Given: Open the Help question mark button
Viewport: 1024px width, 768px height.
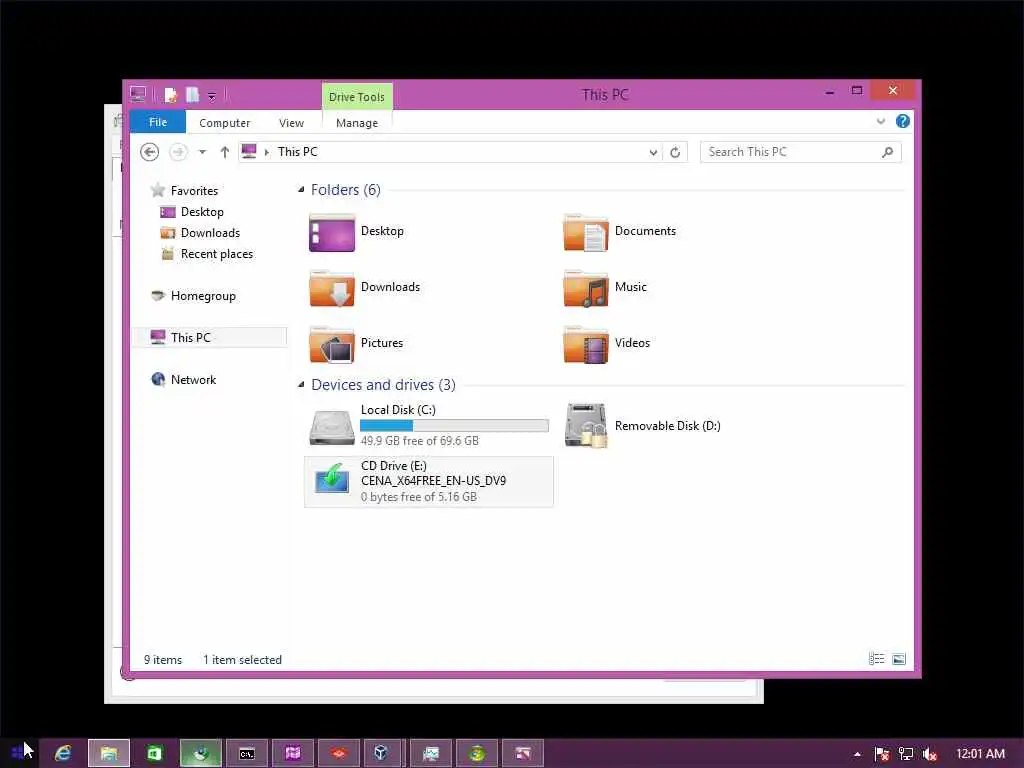Looking at the screenshot, I should (x=903, y=121).
